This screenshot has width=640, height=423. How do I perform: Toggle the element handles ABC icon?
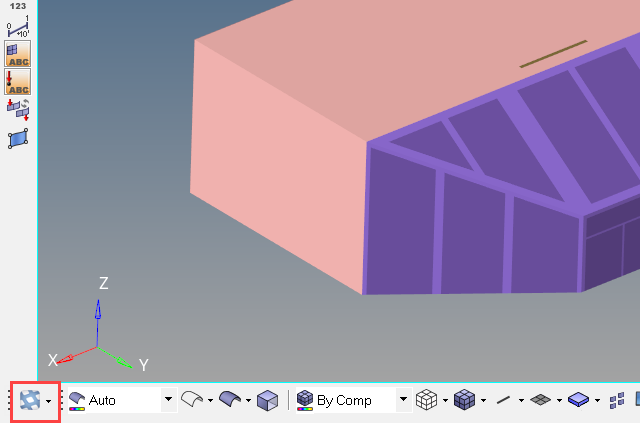[18, 54]
